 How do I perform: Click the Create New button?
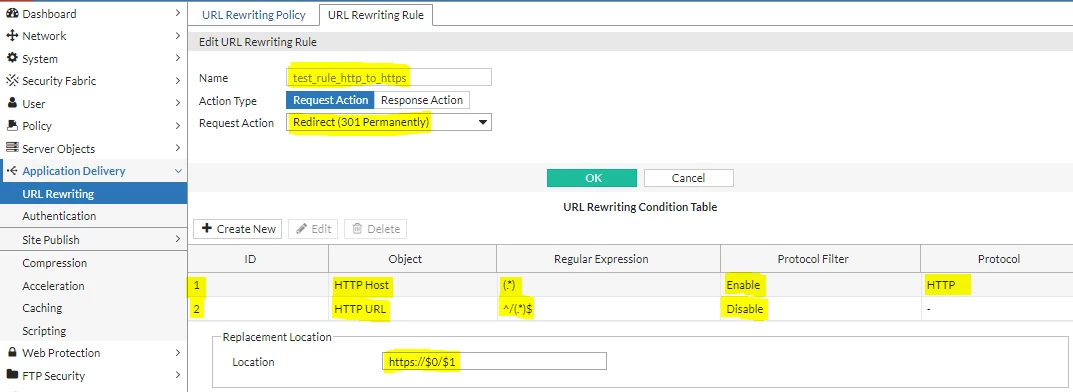click(x=238, y=228)
